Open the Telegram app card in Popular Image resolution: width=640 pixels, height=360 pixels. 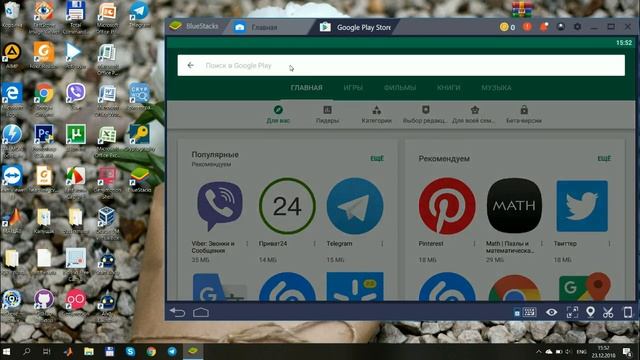tap(355, 220)
